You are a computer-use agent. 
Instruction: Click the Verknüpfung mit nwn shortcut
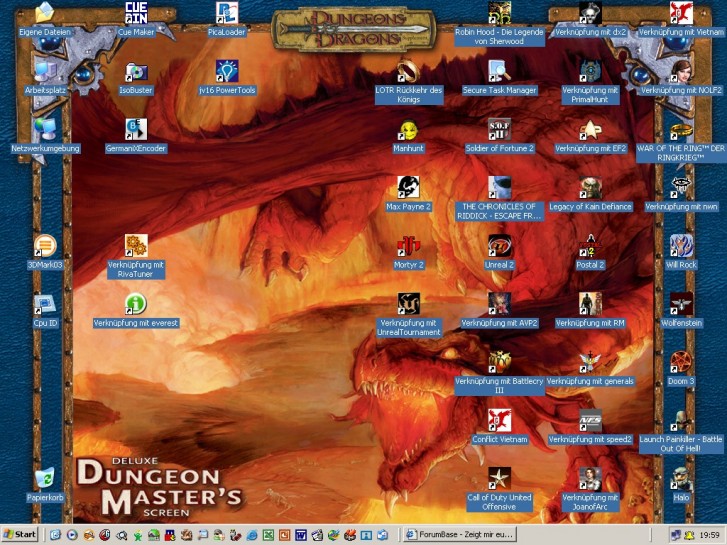pos(681,187)
